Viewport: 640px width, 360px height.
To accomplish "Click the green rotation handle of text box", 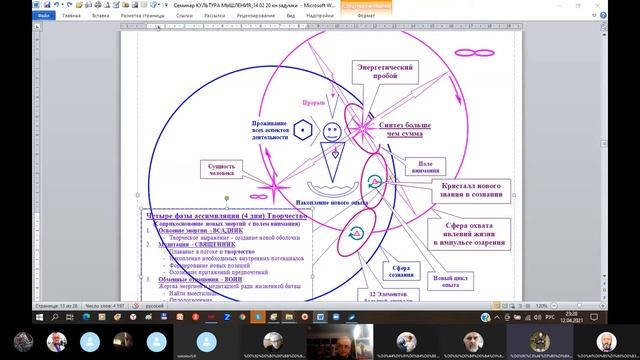I will tap(227, 198).
